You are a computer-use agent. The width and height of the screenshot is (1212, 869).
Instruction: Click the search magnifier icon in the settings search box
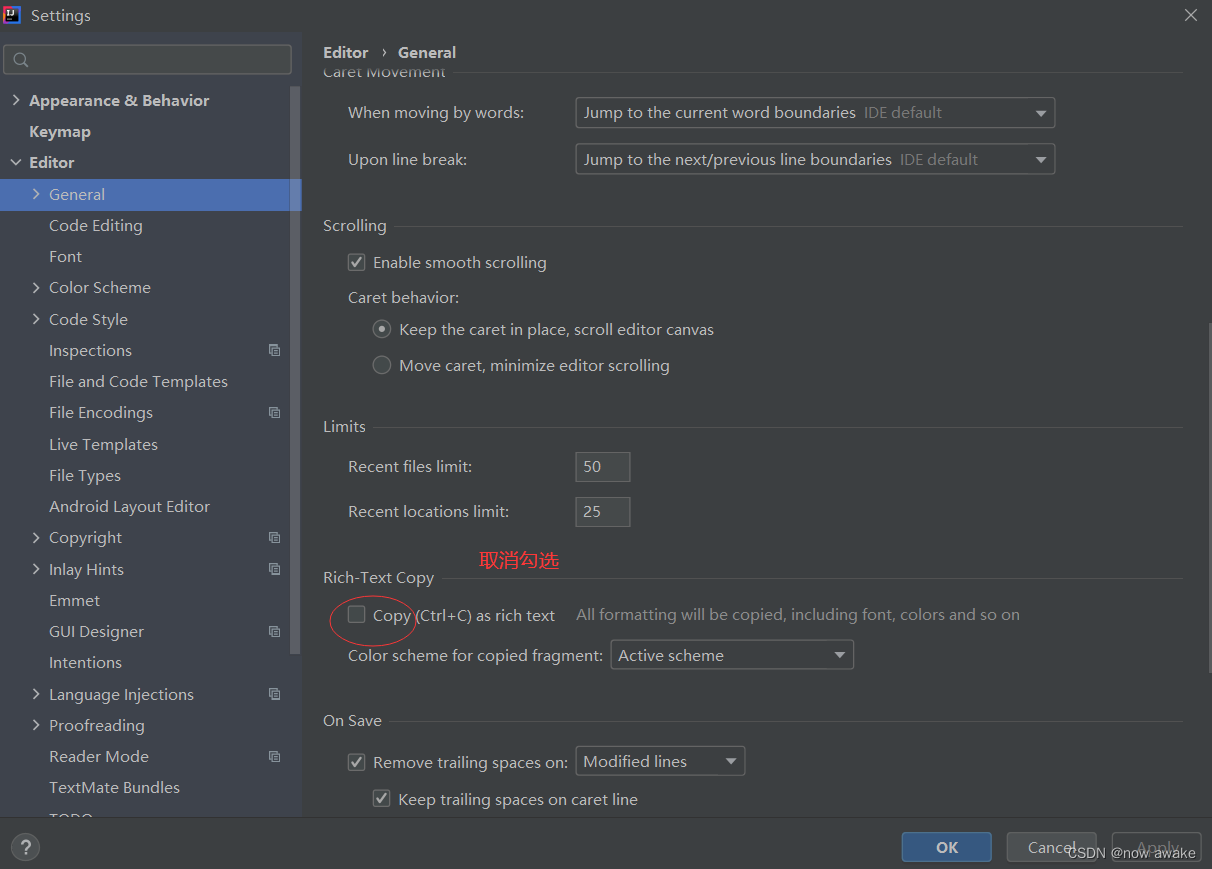click(x=21, y=60)
